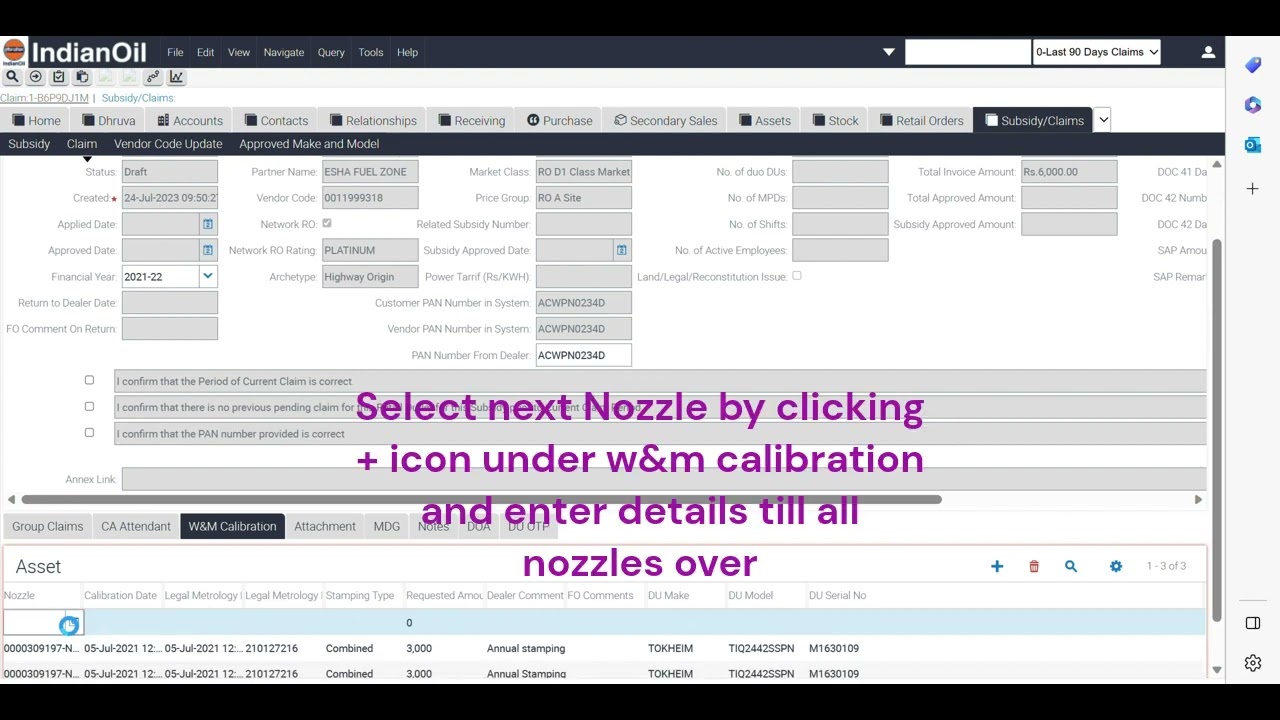
Task: Check Period of Current Claim confirmation
Action: [x=89, y=380]
